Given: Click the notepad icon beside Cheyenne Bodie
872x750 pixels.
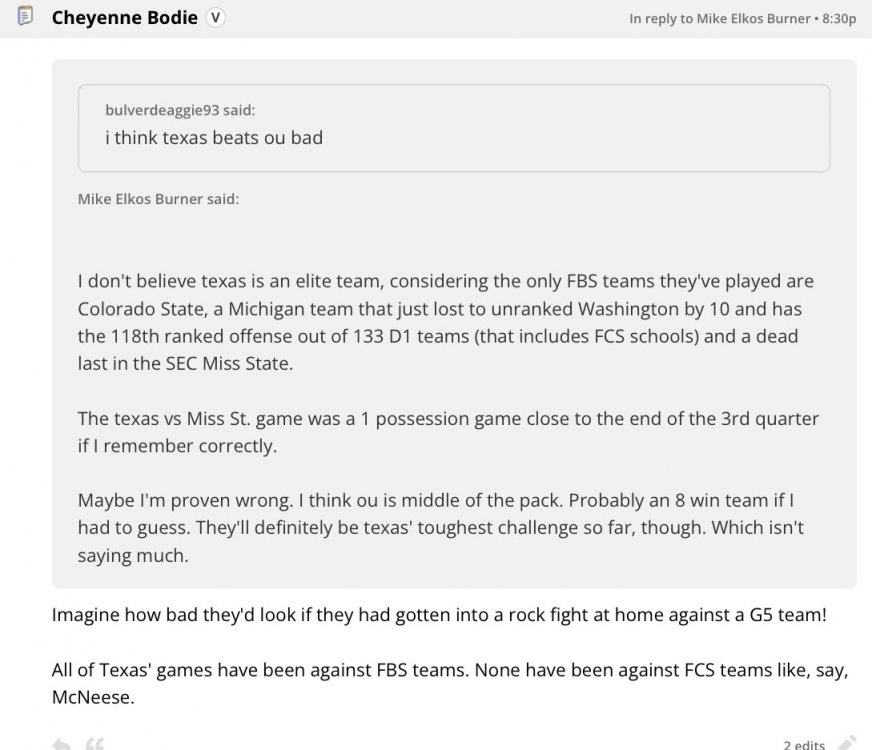Looking at the screenshot, I should (x=27, y=18).
